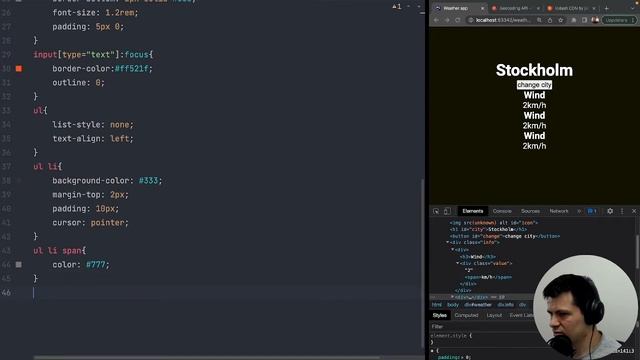The width and height of the screenshot is (640, 360).
Task: Collapse the div class value node
Action: click(x=458, y=263)
